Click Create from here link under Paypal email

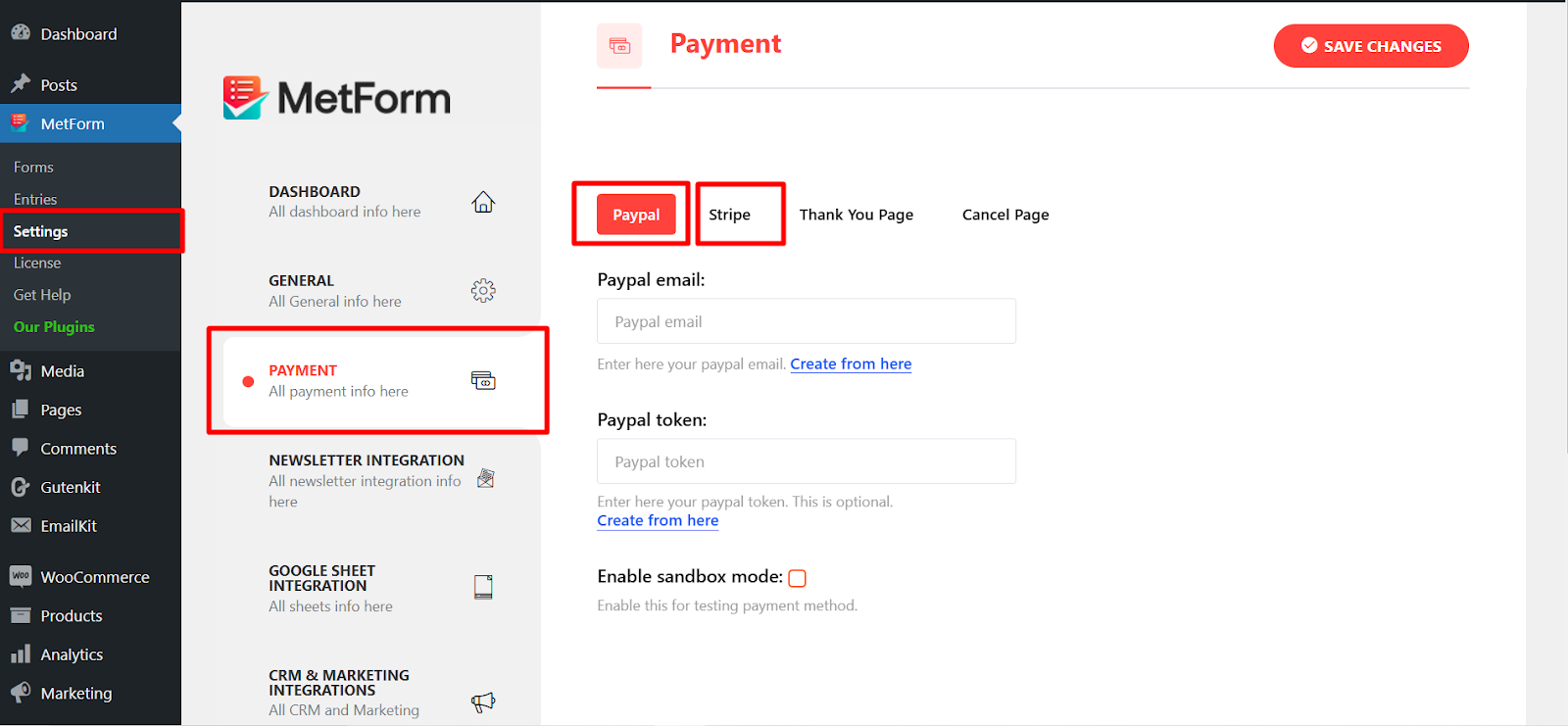[x=851, y=363]
